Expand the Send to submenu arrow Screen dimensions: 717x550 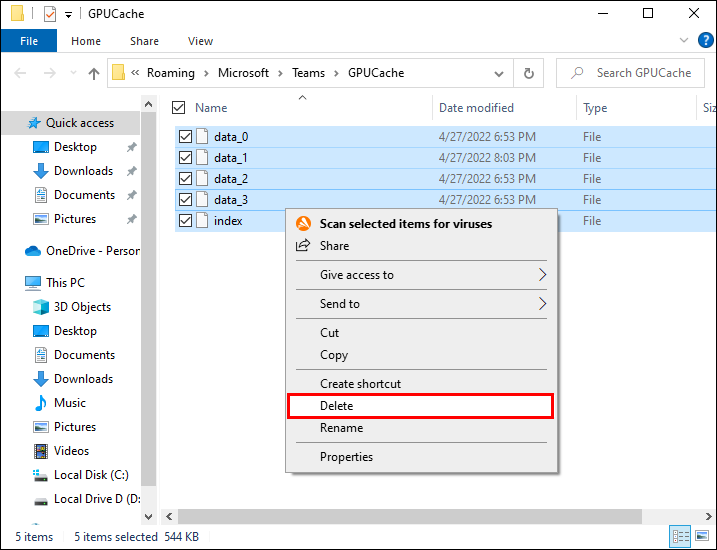(x=543, y=304)
